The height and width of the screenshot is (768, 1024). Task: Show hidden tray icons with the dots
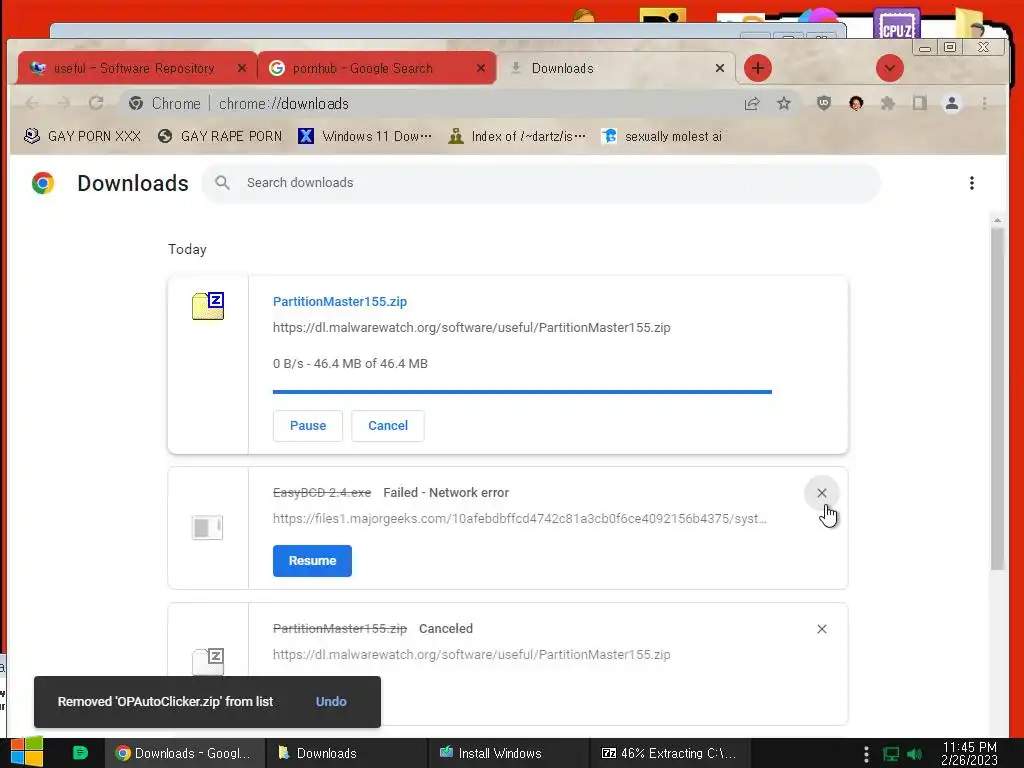866,754
